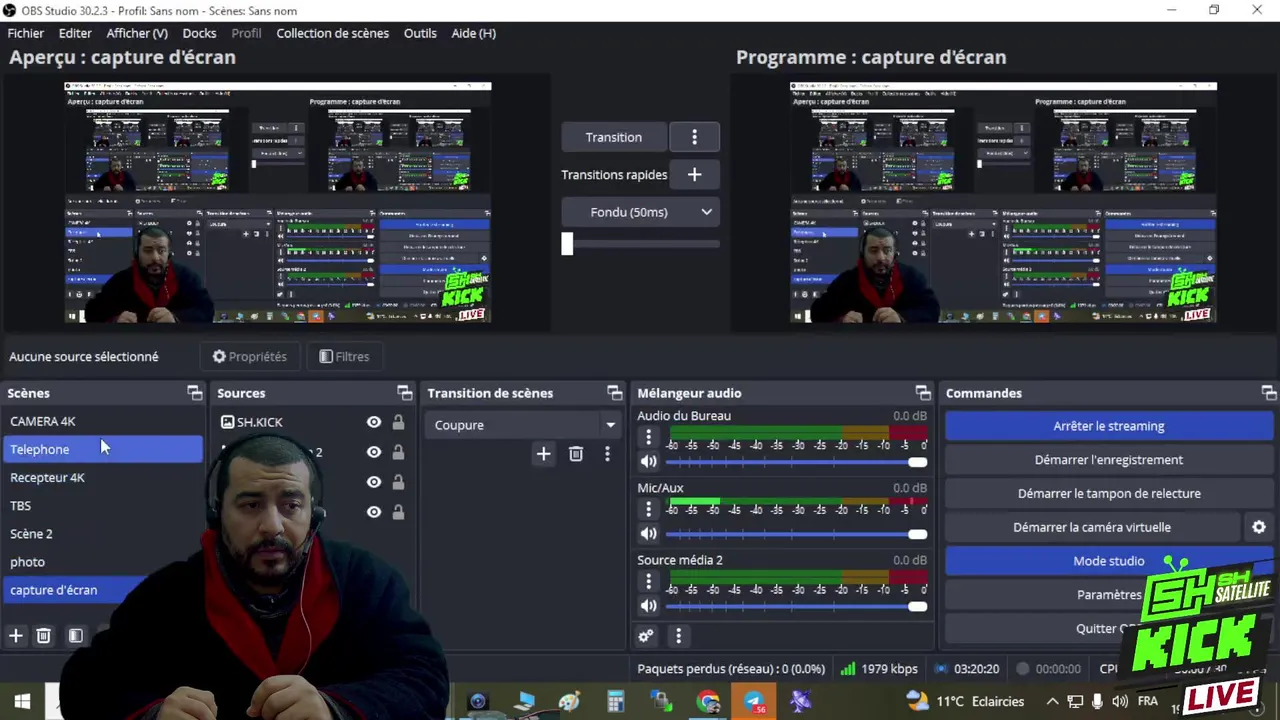Pop out the Scènes dock
The width and height of the screenshot is (1280, 720).
tap(195, 393)
